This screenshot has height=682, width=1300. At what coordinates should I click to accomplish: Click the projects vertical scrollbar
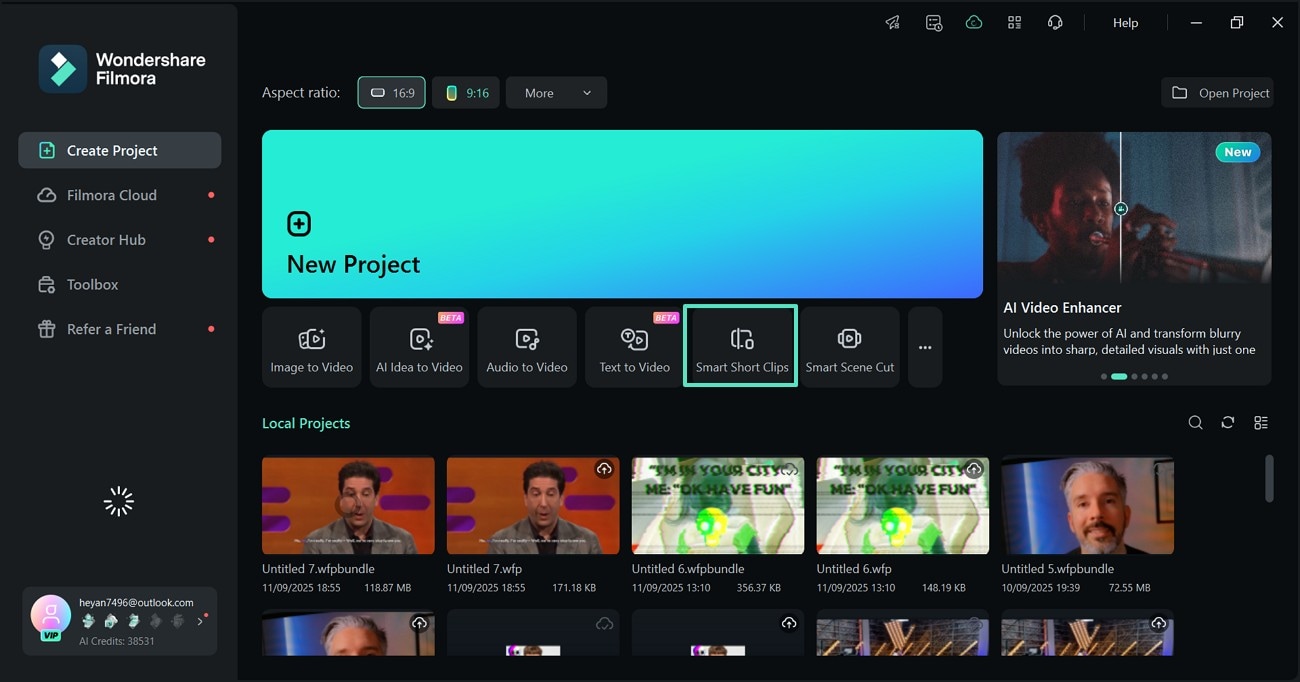click(x=1270, y=478)
